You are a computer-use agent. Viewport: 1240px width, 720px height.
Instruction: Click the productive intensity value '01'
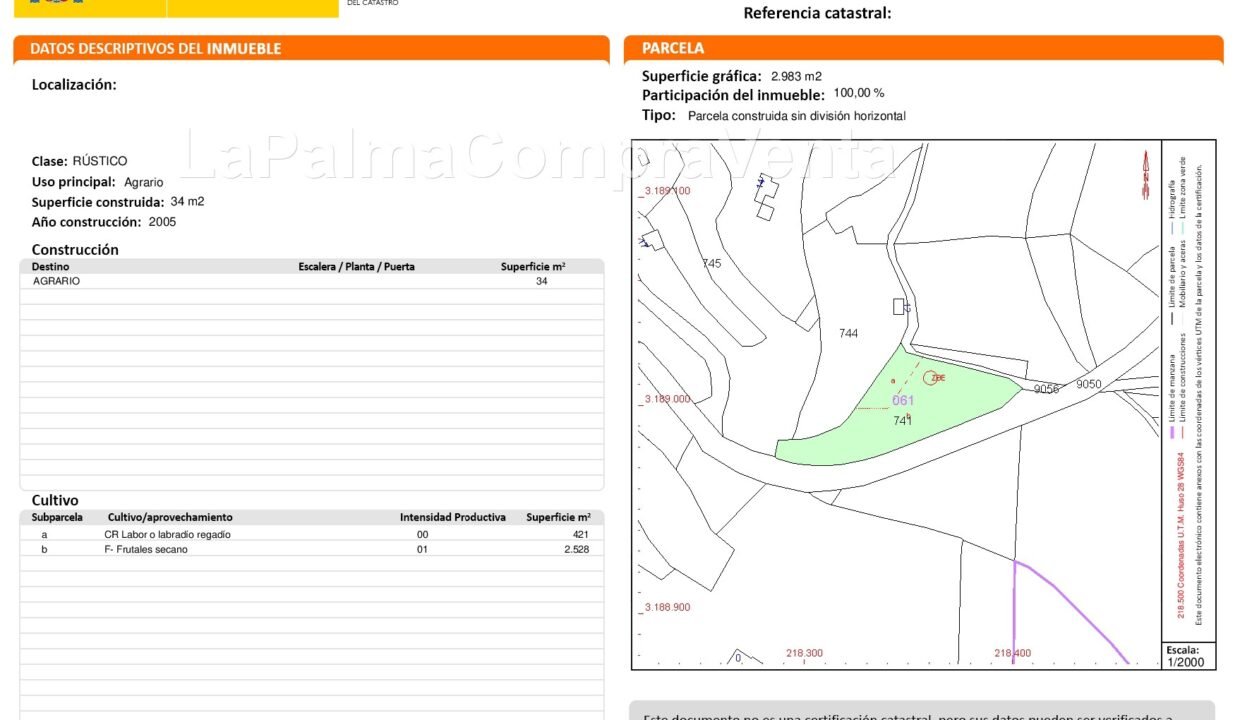coord(422,550)
